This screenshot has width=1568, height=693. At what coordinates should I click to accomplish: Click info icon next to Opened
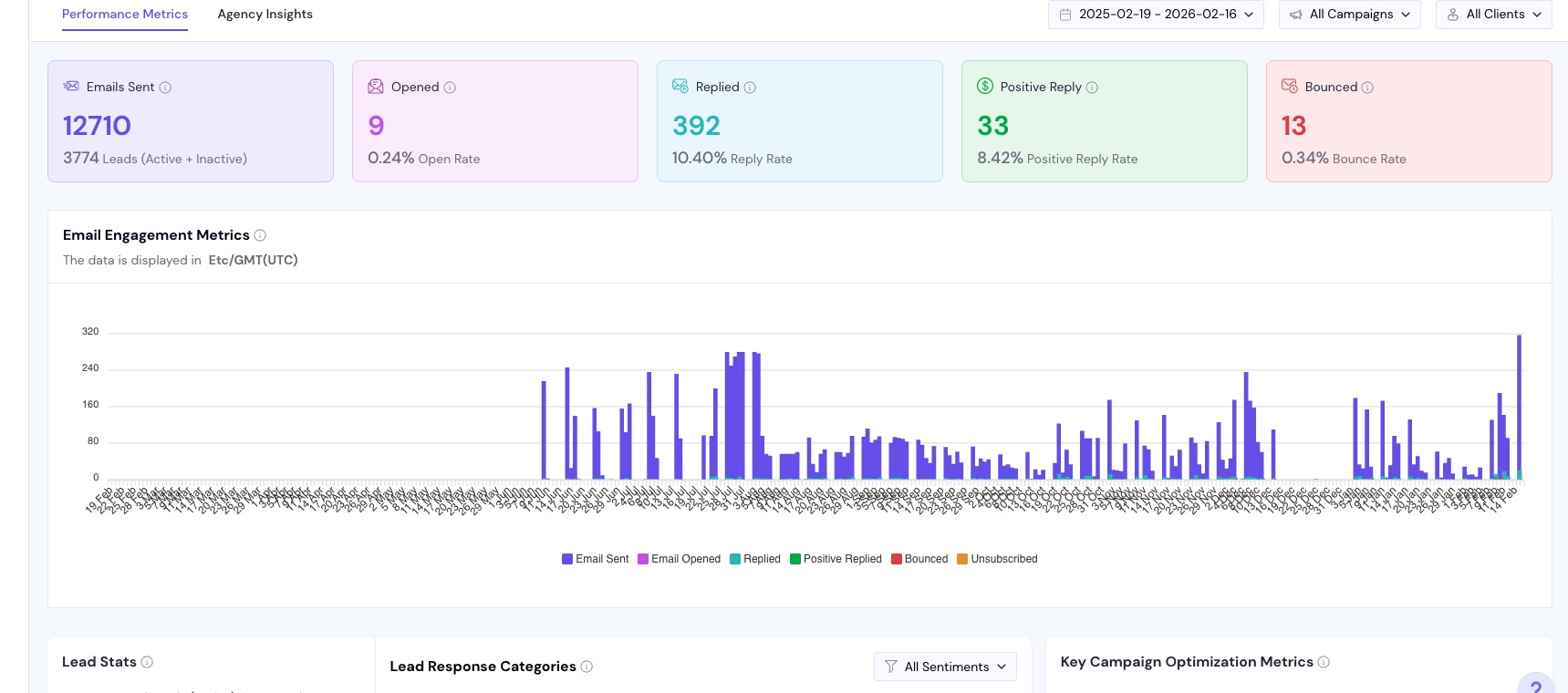450,88
